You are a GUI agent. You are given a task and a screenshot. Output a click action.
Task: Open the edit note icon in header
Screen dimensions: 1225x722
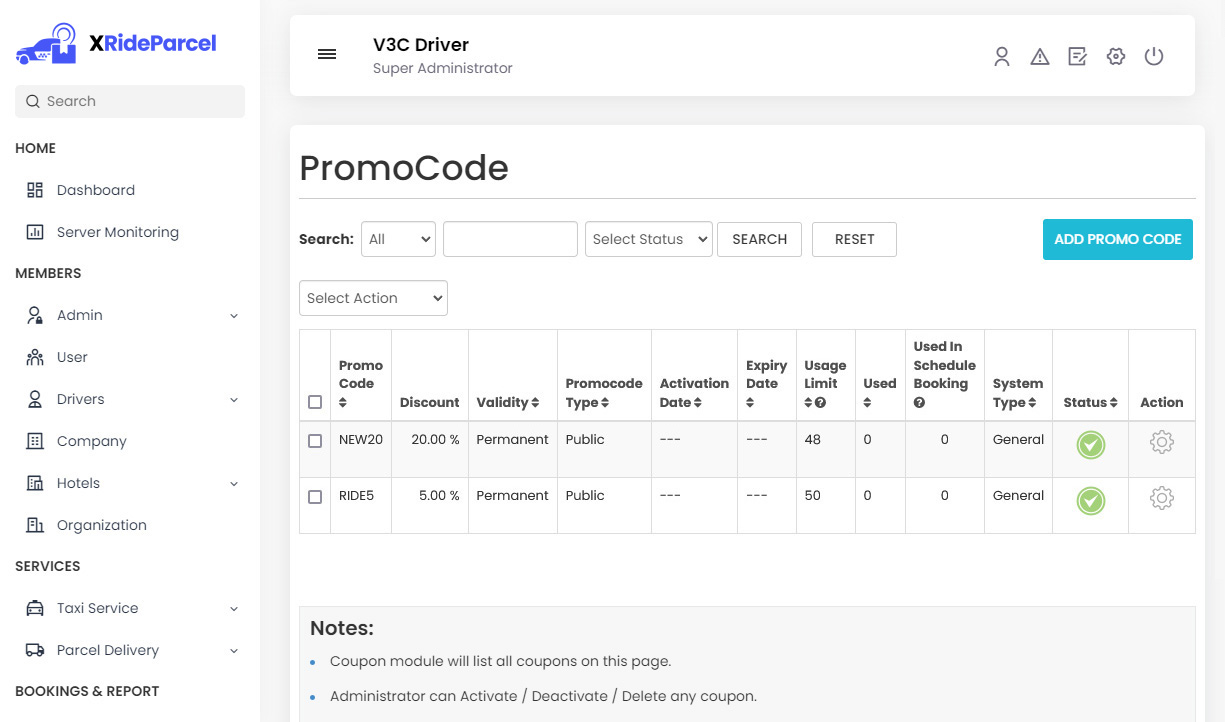point(1077,57)
